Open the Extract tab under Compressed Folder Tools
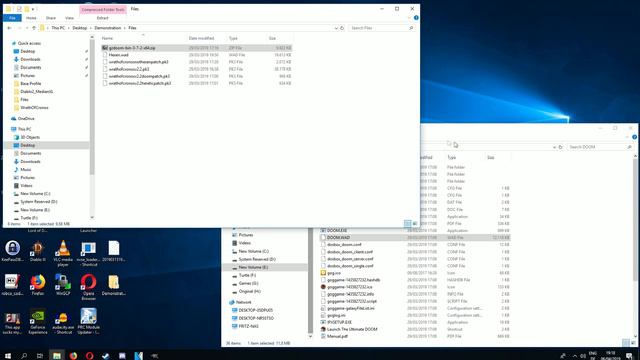This screenshot has height=360, width=640. tap(102, 18)
